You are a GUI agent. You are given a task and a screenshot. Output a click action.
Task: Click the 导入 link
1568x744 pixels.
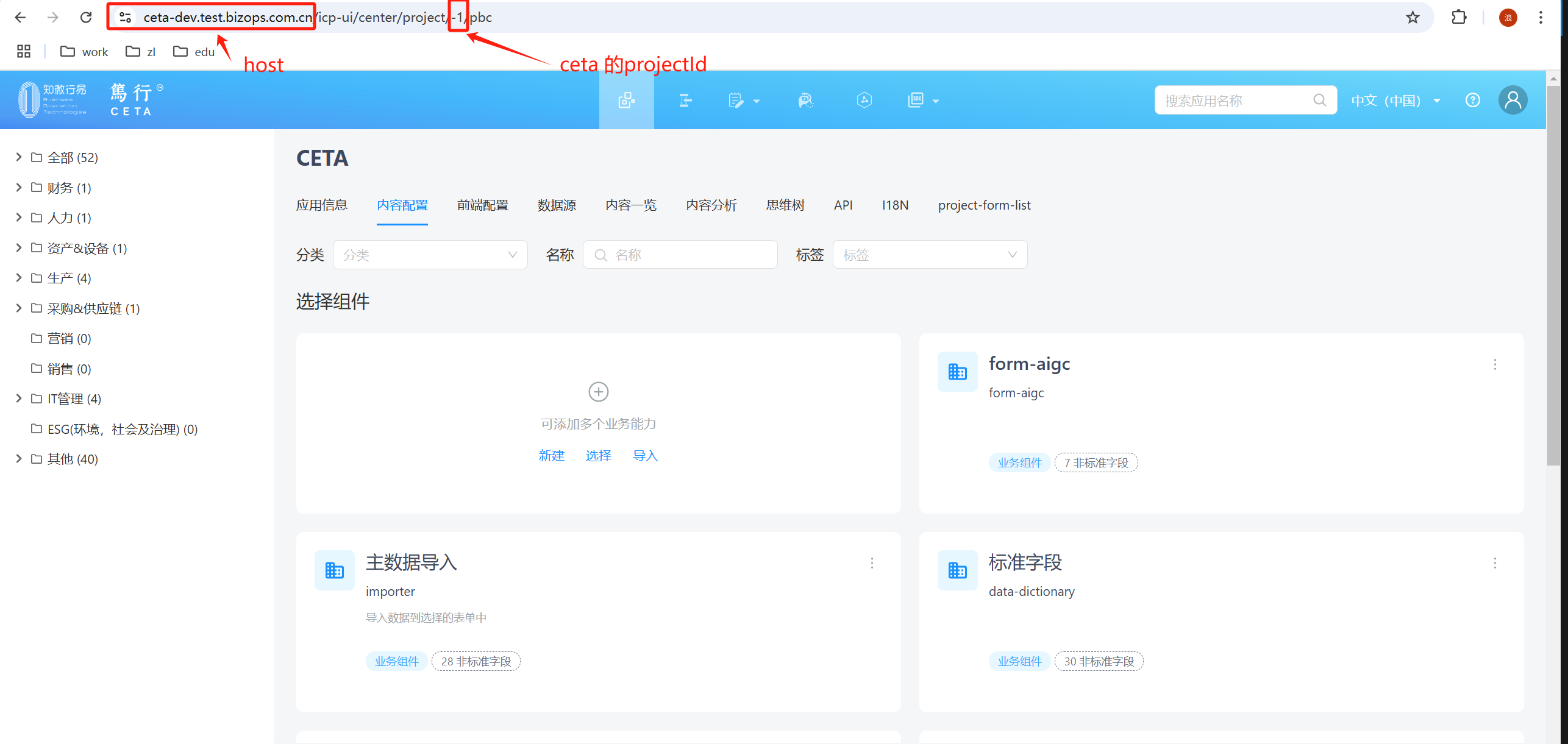[x=646, y=456]
